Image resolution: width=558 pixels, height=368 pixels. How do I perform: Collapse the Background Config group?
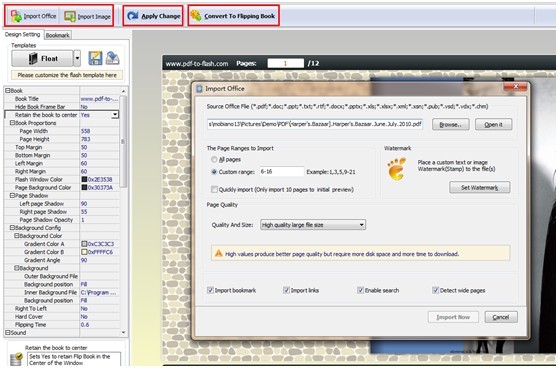pyautogui.click(x=12, y=228)
